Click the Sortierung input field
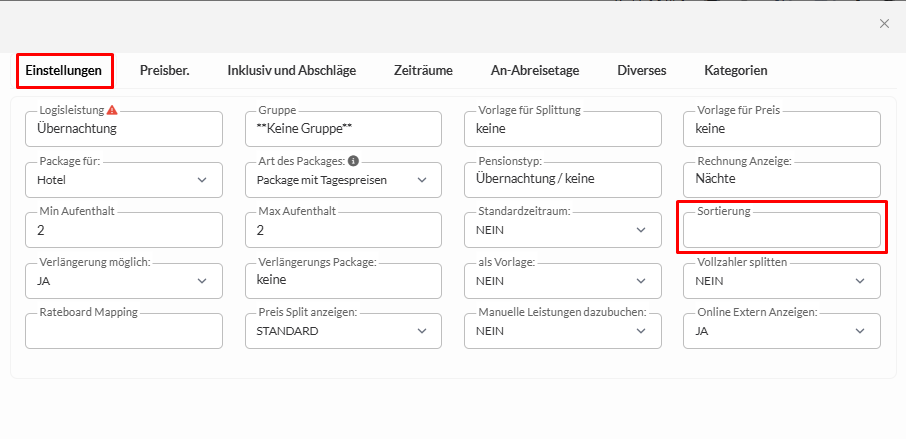Screen dimensions: 906x439 (781, 231)
